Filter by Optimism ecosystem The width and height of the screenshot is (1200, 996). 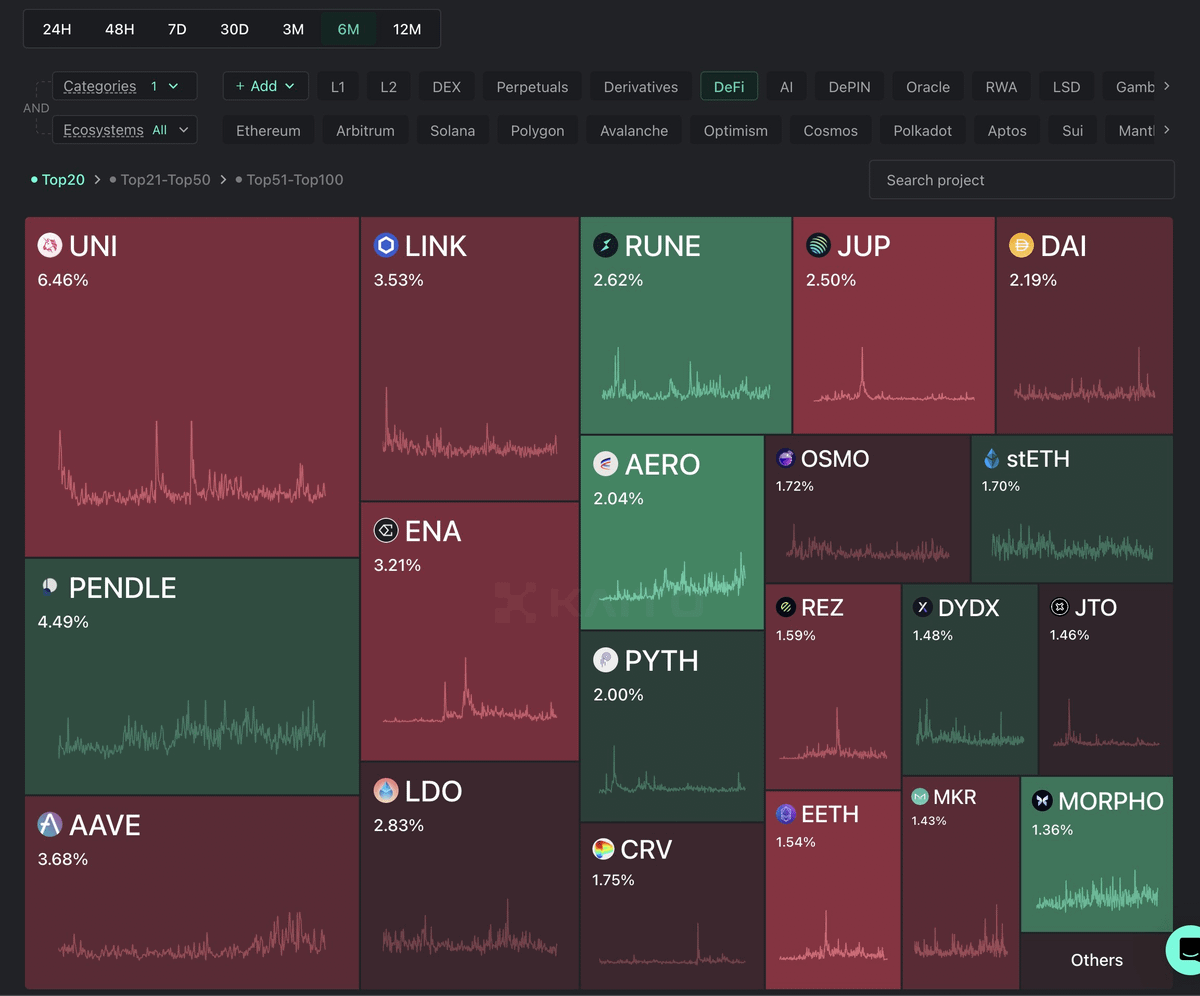[x=736, y=131]
